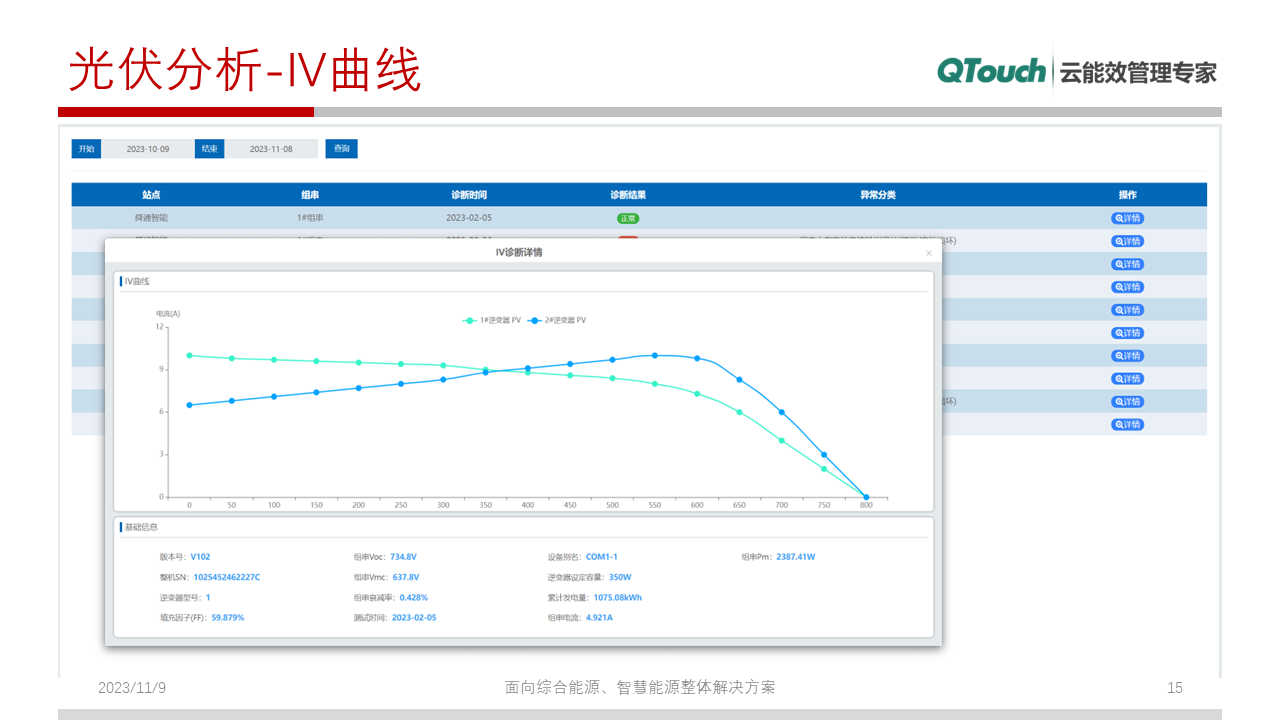Click the QTouch logo

[x=991, y=71]
